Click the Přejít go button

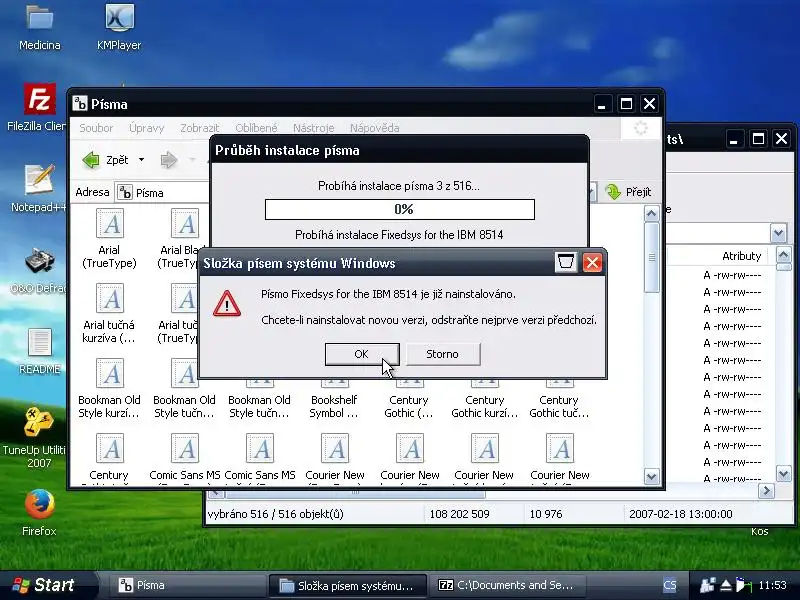coord(628,192)
